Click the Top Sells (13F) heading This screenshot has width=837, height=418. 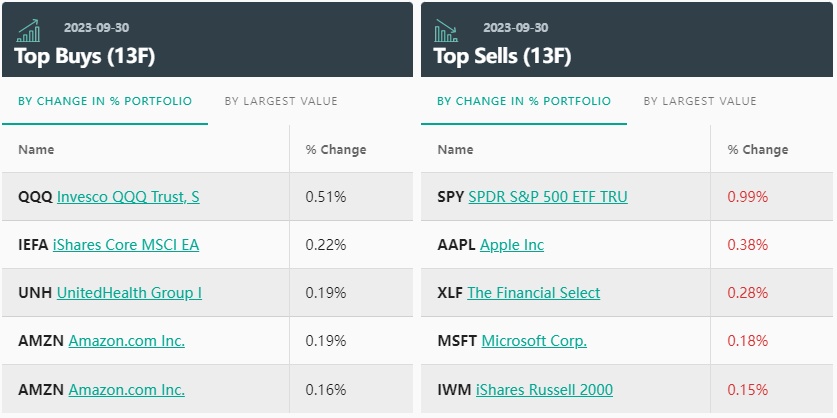tap(502, 56)
